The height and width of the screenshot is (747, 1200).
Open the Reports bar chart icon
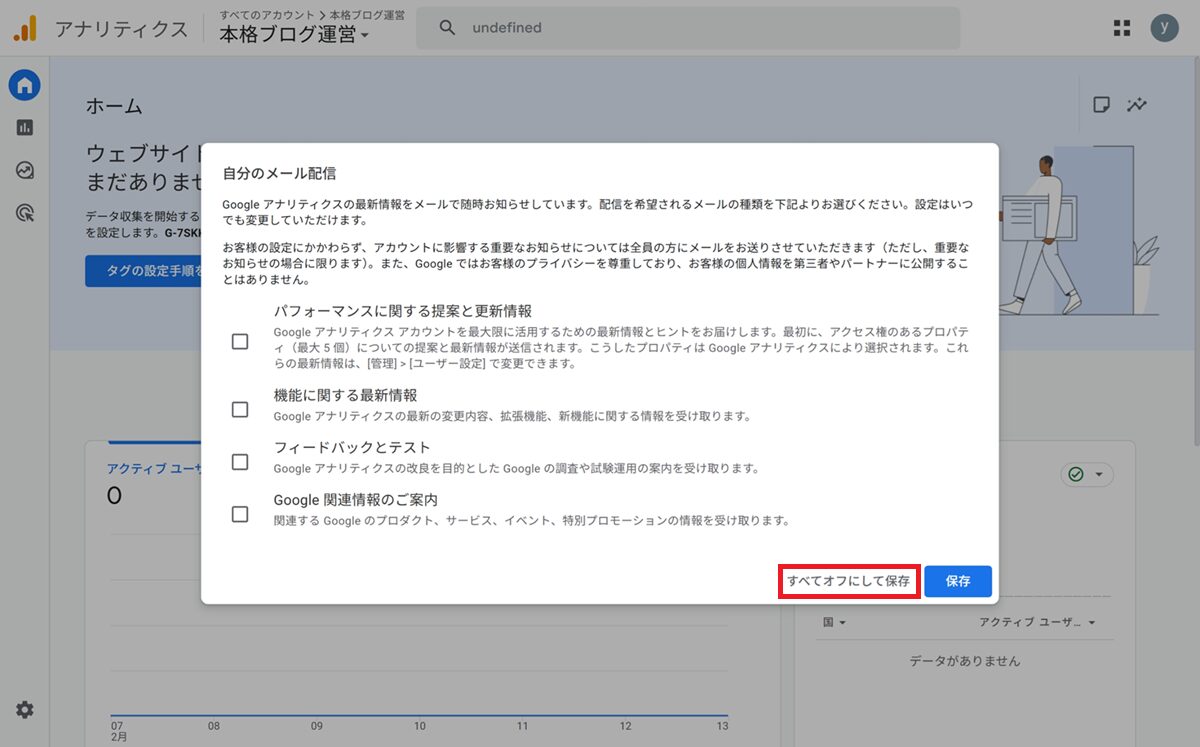click(x=25, y=127)
